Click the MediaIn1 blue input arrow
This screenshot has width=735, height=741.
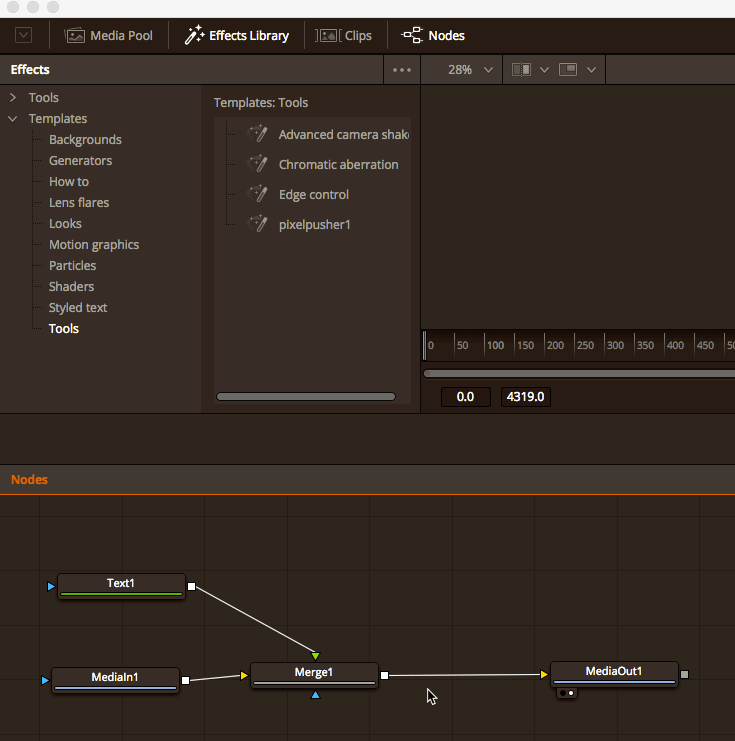tap(45, 681)
